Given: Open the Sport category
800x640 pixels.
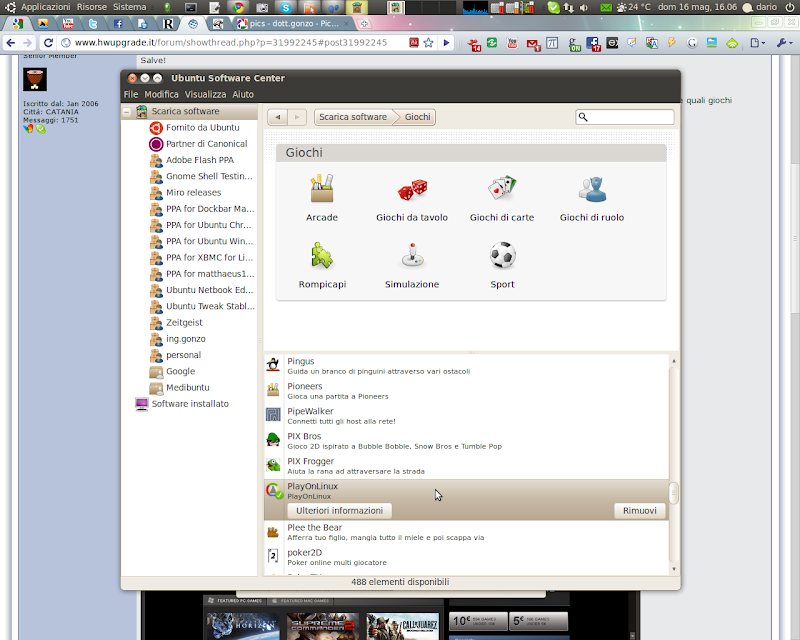Looking at the screenshot, I should pyautogui.click(x=503, y=265).
